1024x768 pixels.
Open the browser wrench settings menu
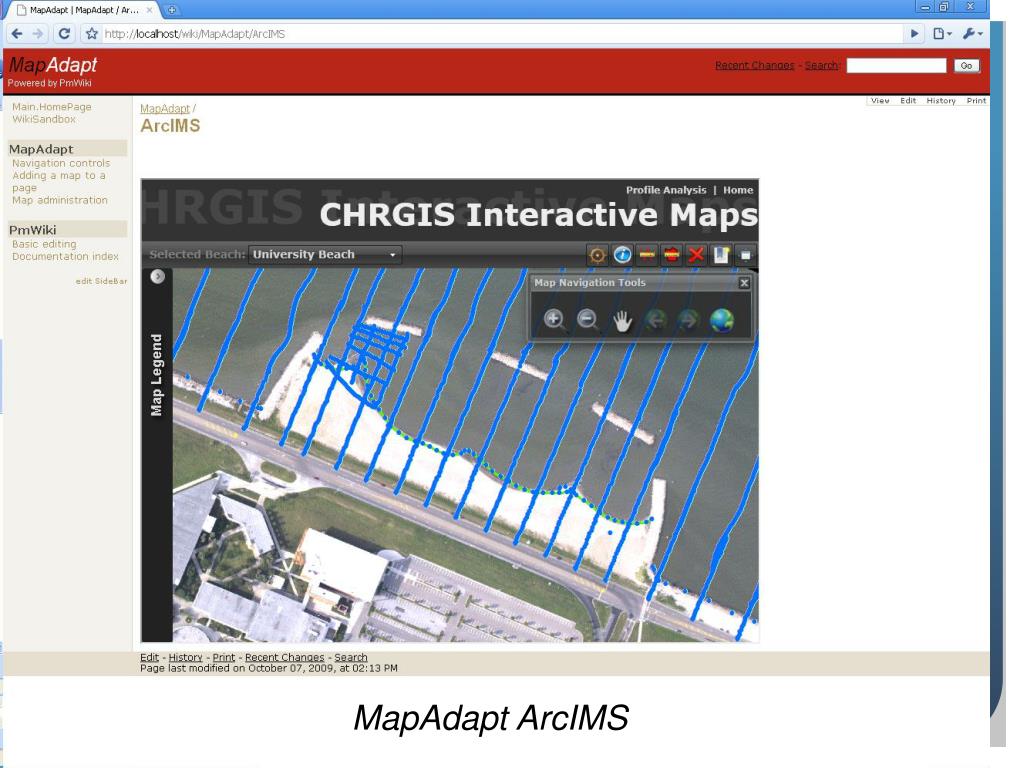[972, 34]
